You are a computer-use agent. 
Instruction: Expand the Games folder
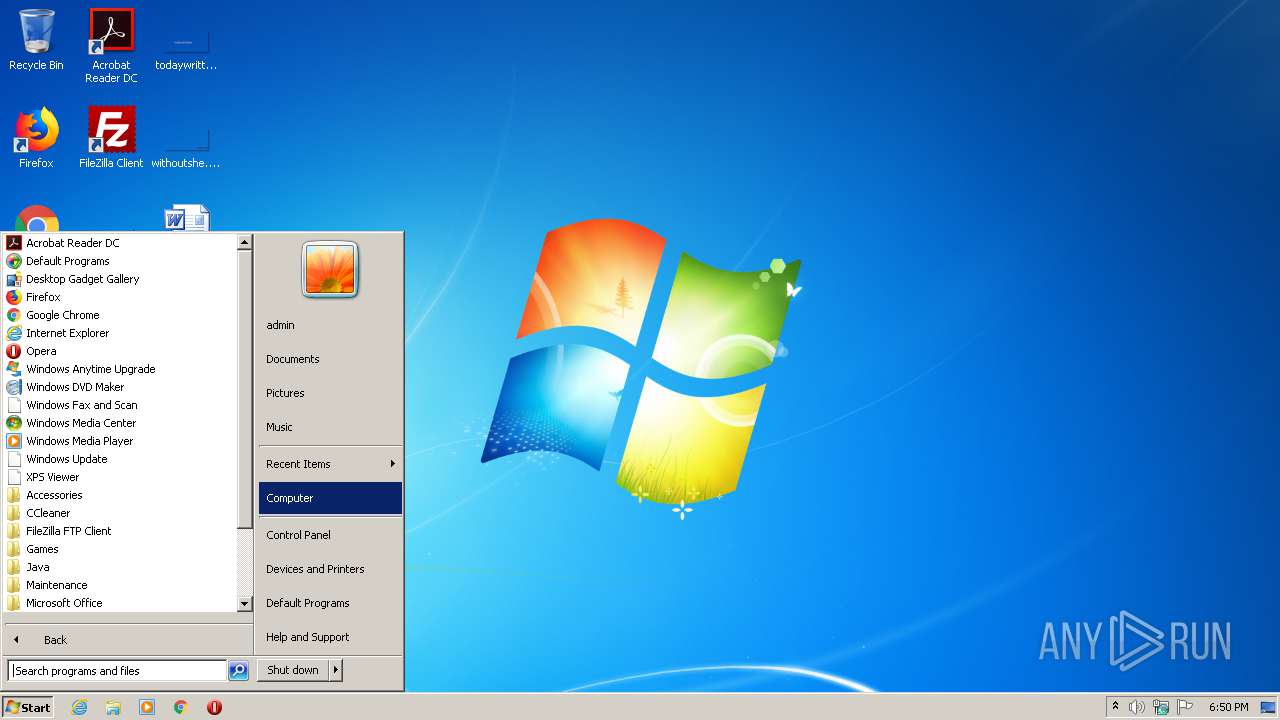coord(120,549)
